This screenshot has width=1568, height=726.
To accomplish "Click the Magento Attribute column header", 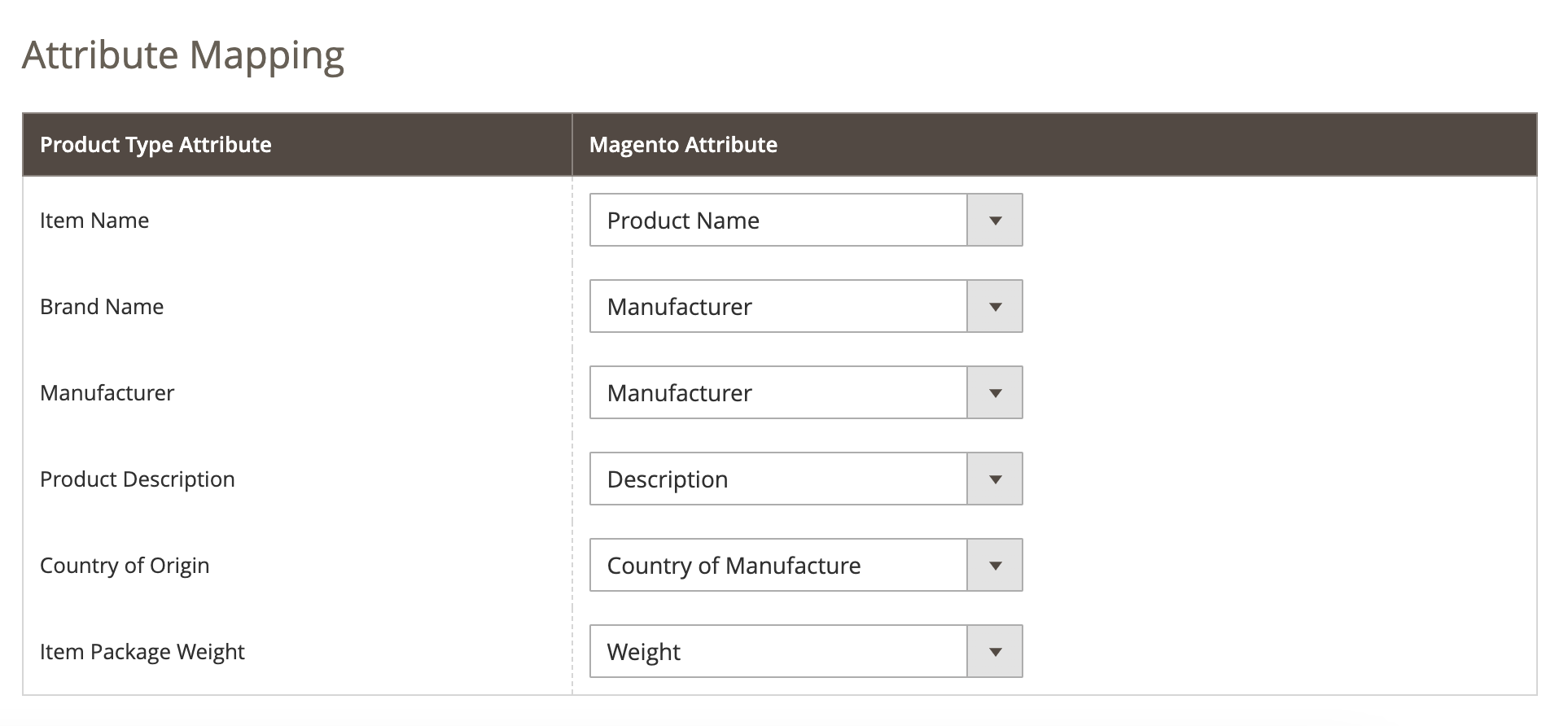I will pyautogui.click(x=683, y=145).
